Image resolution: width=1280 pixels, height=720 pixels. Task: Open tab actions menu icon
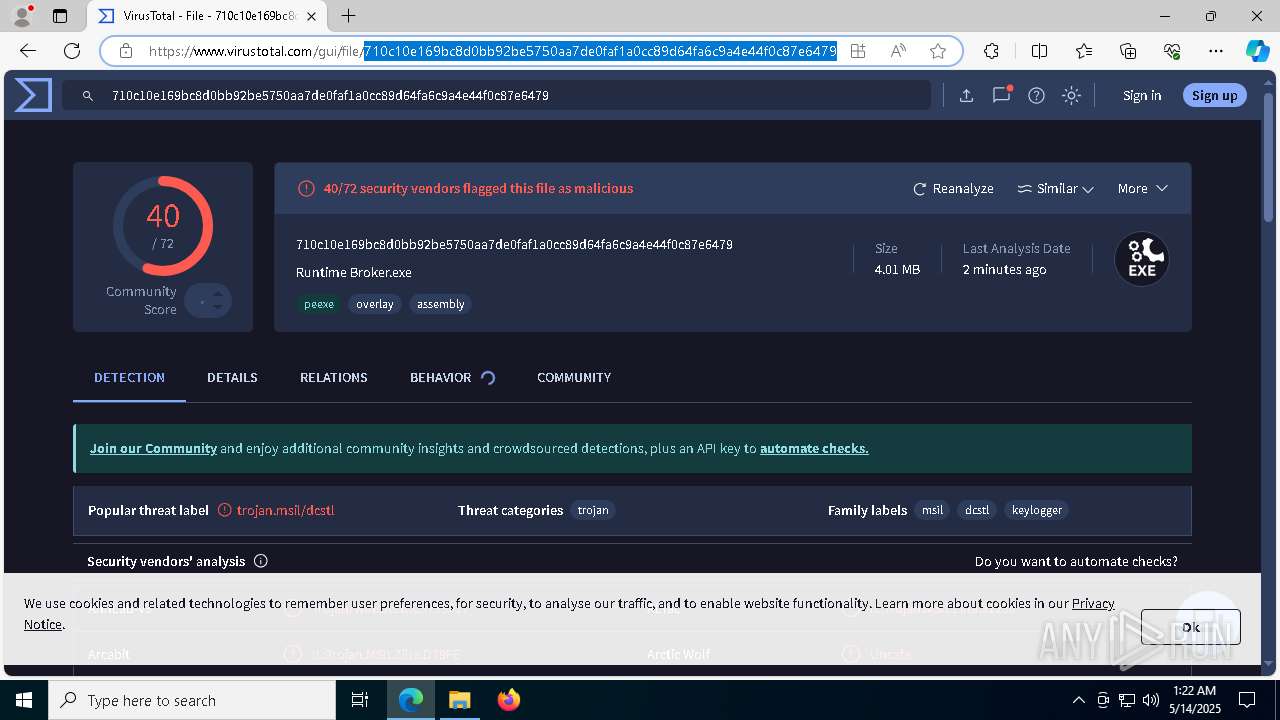(x=60, y=16)
